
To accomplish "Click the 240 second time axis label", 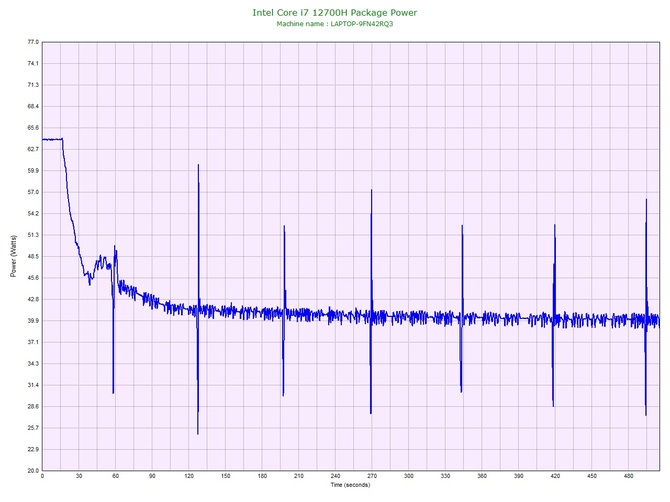I will click(x=335, y=476).
